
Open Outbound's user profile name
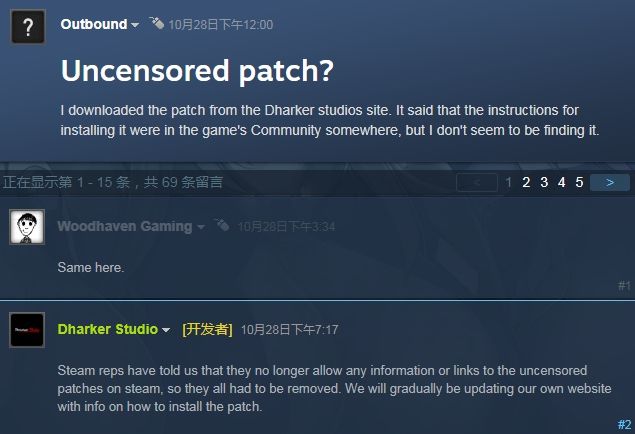click(x=94, y=24)
